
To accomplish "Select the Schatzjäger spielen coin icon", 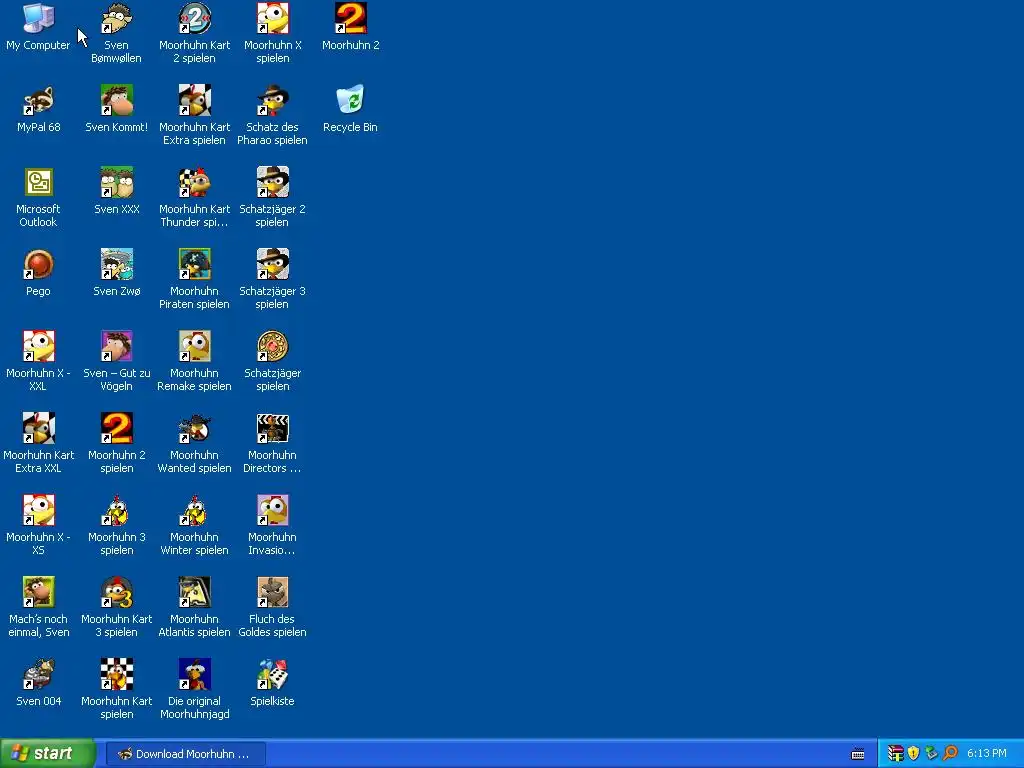I will [272, 346].
